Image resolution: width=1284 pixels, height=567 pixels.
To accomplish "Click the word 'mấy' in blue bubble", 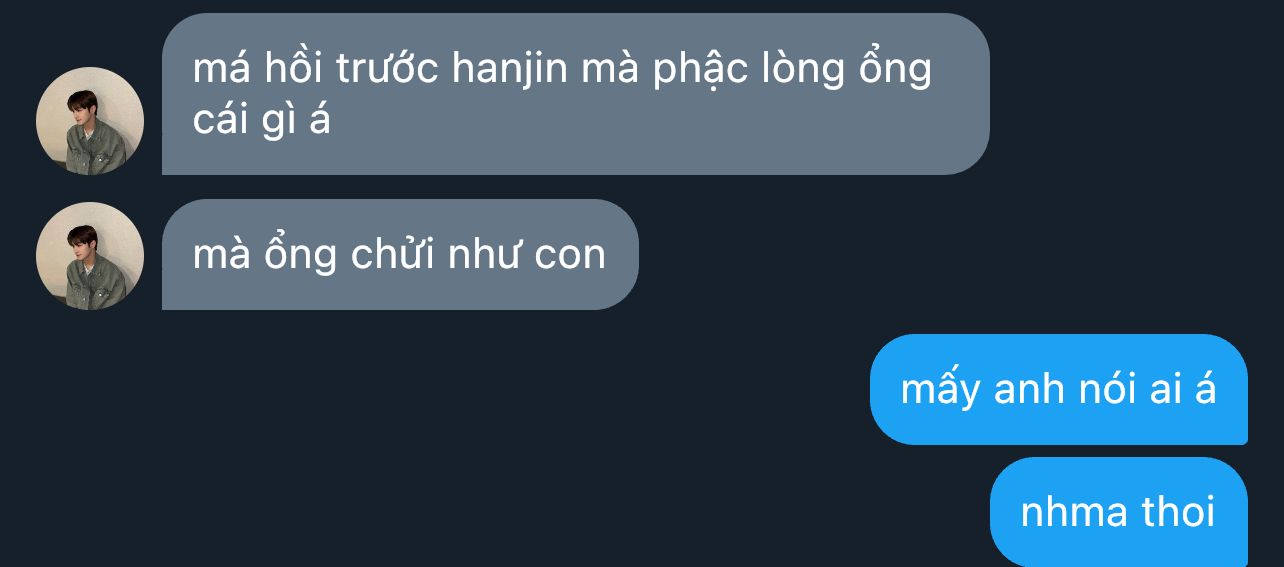I will tap(940, 390).
